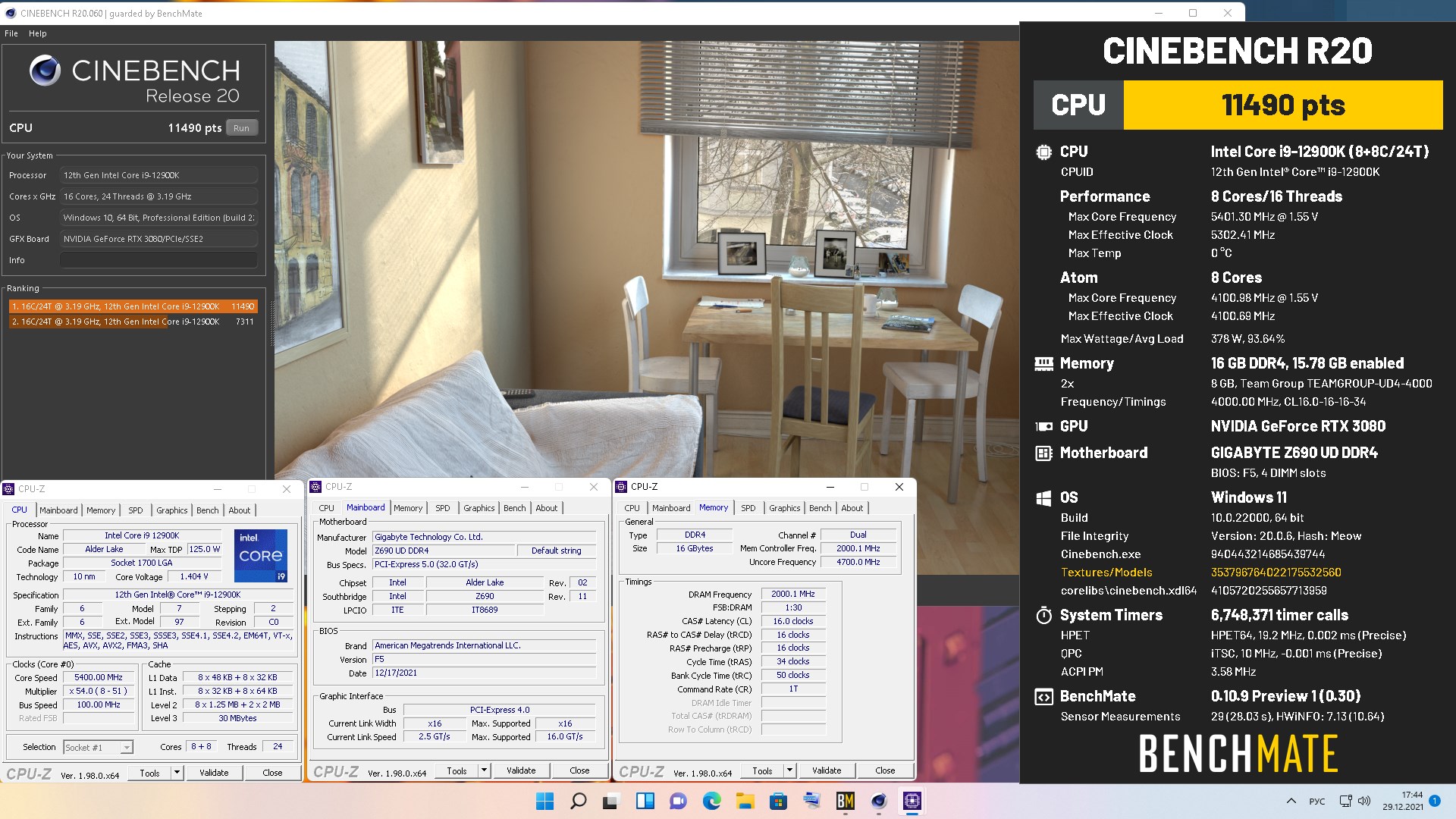Expand Tools dropdown arrow in right CPU-Z

789,770
